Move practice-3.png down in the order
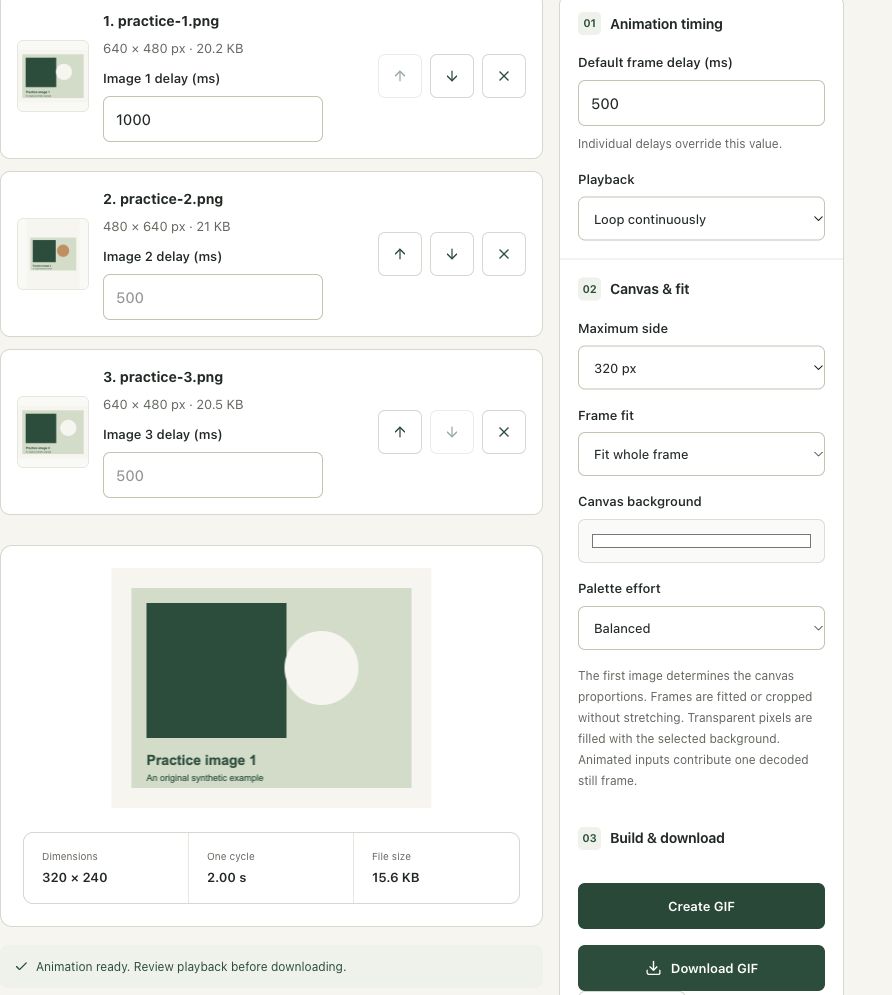The width and height of the screenshot is (892, 995). (452, 432)
